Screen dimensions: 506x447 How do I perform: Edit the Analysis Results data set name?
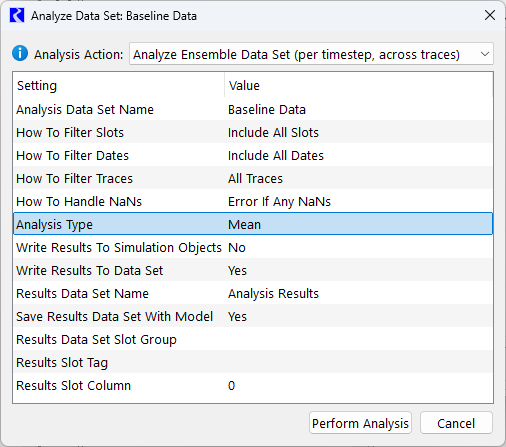tap(359, 293)
